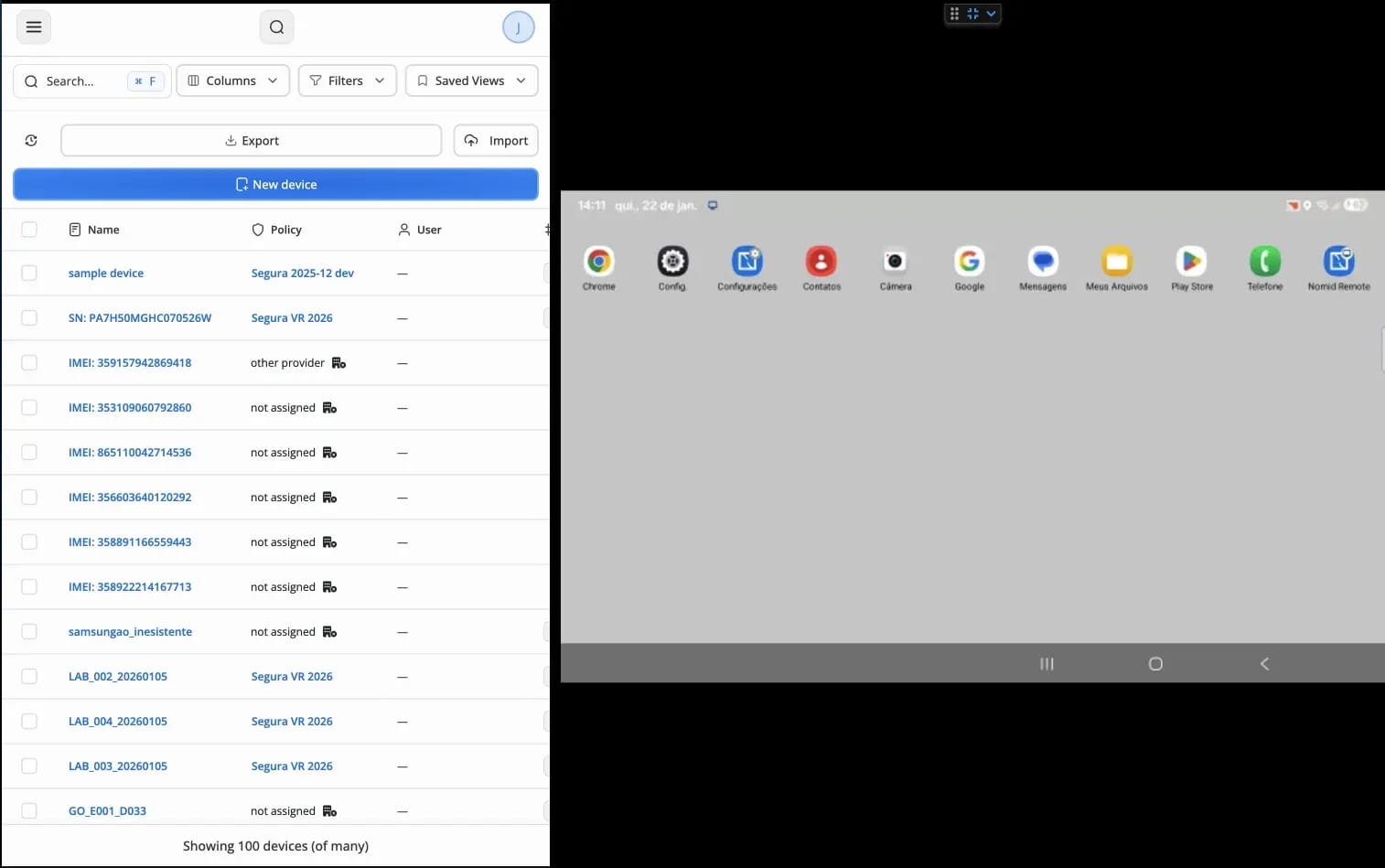Open Configurações on the remote Android screen

(746, 263)
